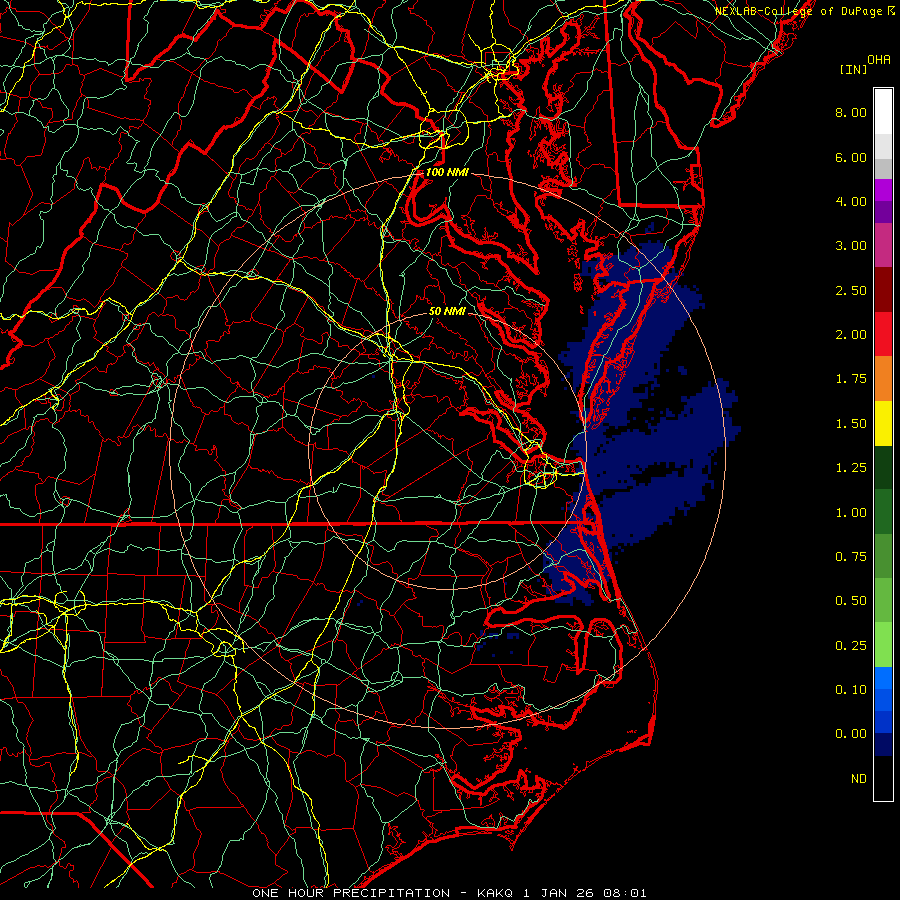Select the 1.75 legend value
Screen dimensions: 900x900
click(851, 379)
